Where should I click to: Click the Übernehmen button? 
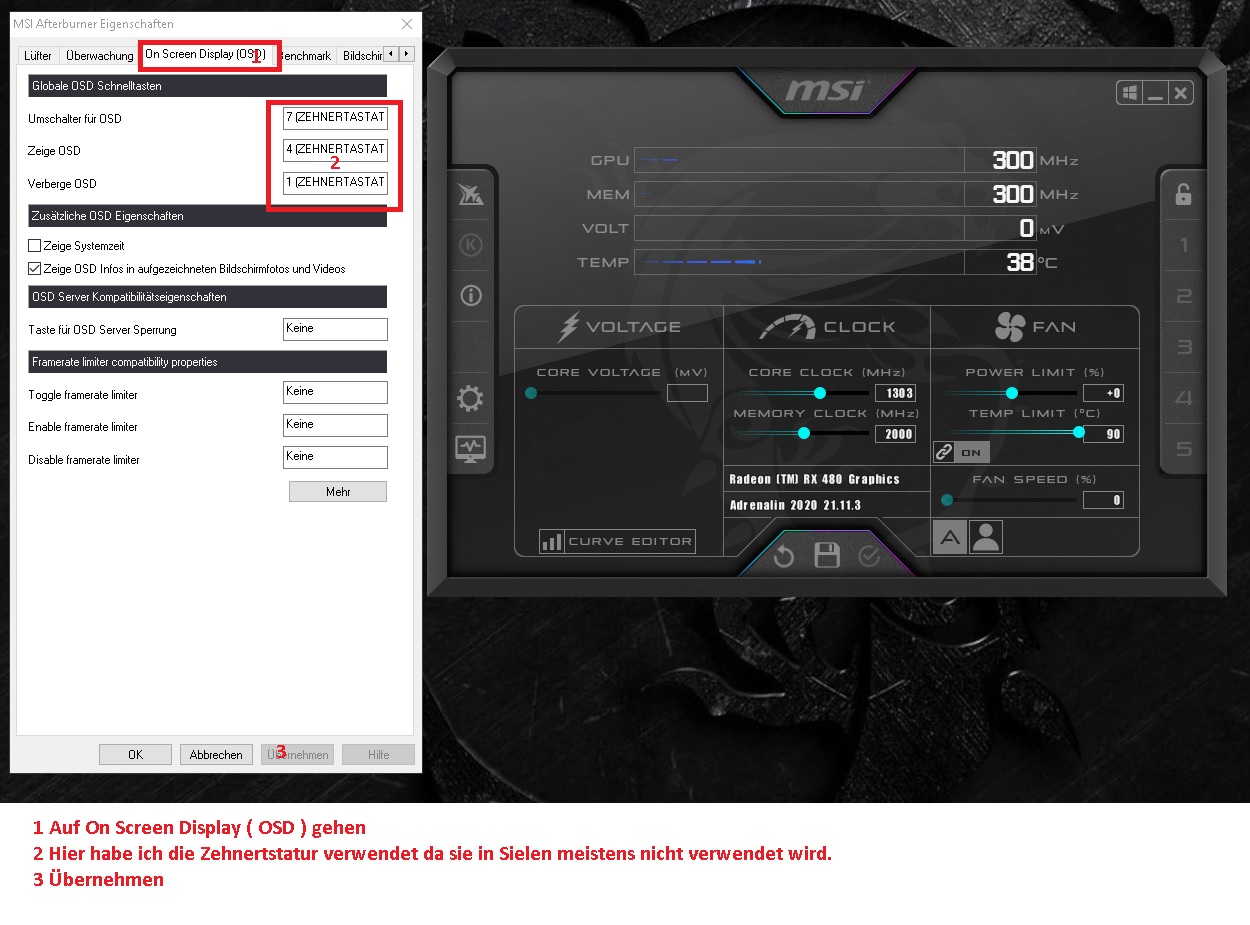point(297,755)
